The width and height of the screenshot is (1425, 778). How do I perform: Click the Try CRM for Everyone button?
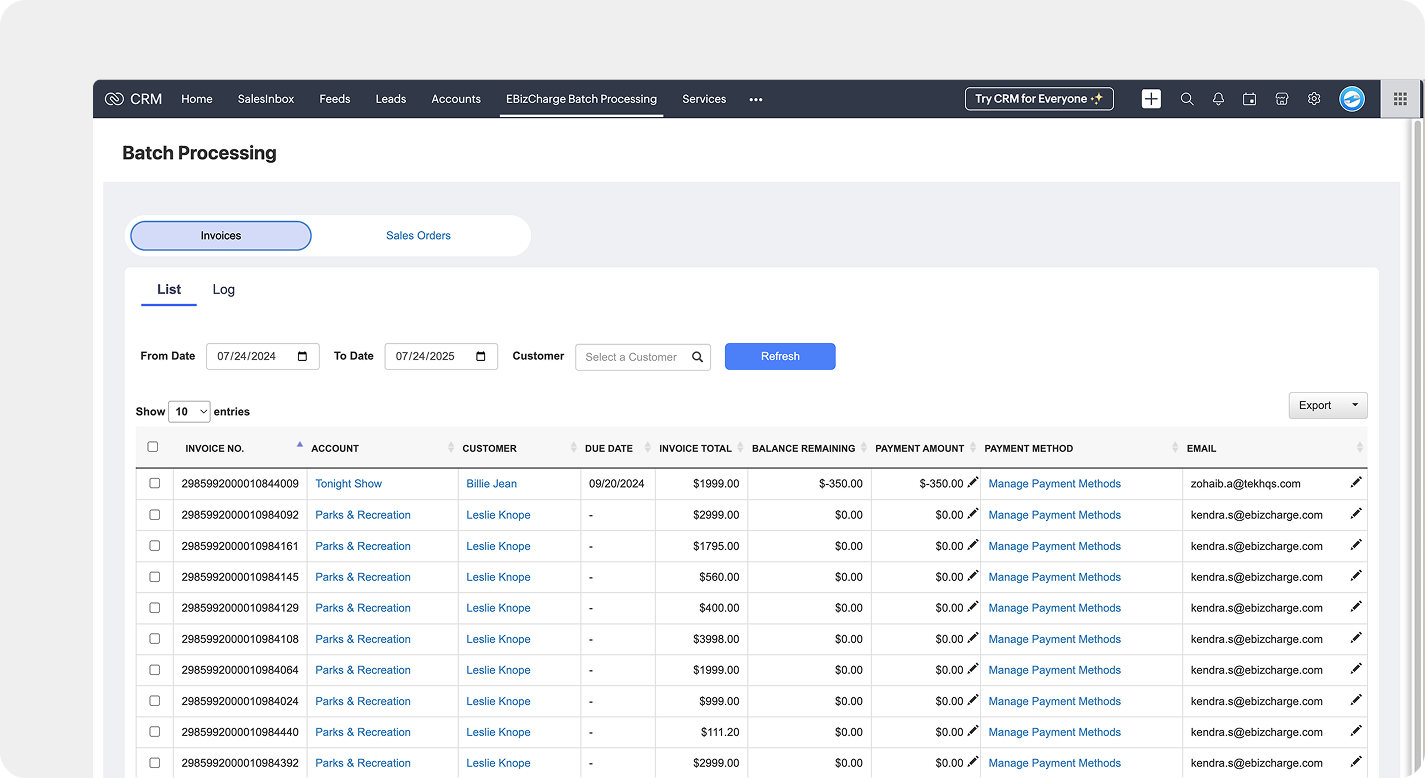coord(1039,99)
